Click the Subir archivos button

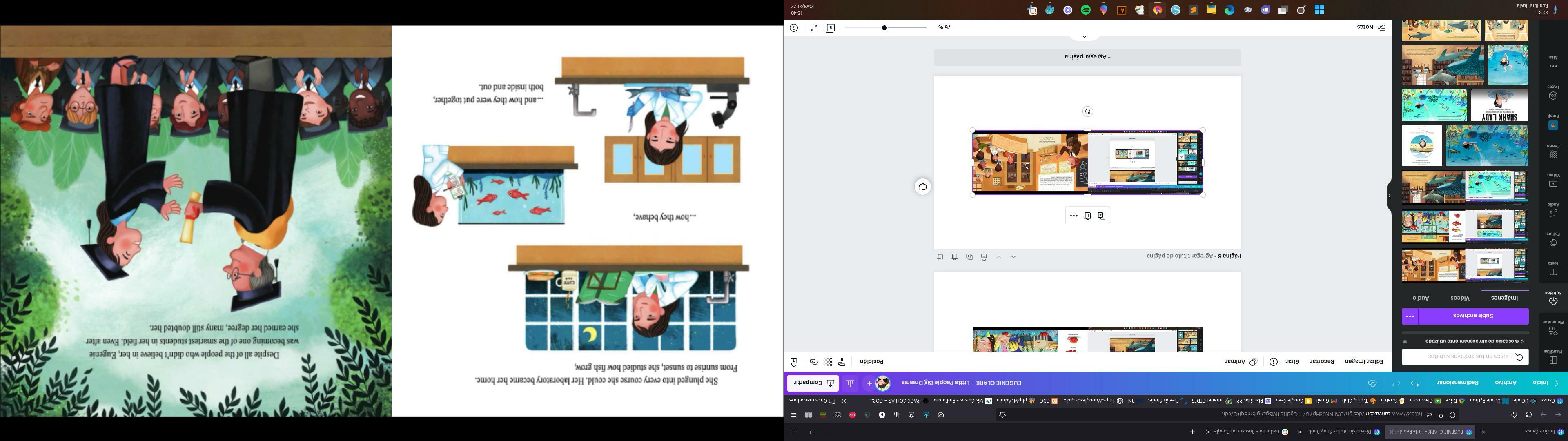[x=1474, y=317]
